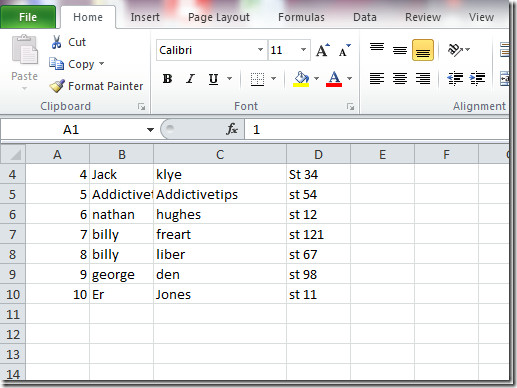517x388 pixels.
Task: Align text right
Action: 423,79
